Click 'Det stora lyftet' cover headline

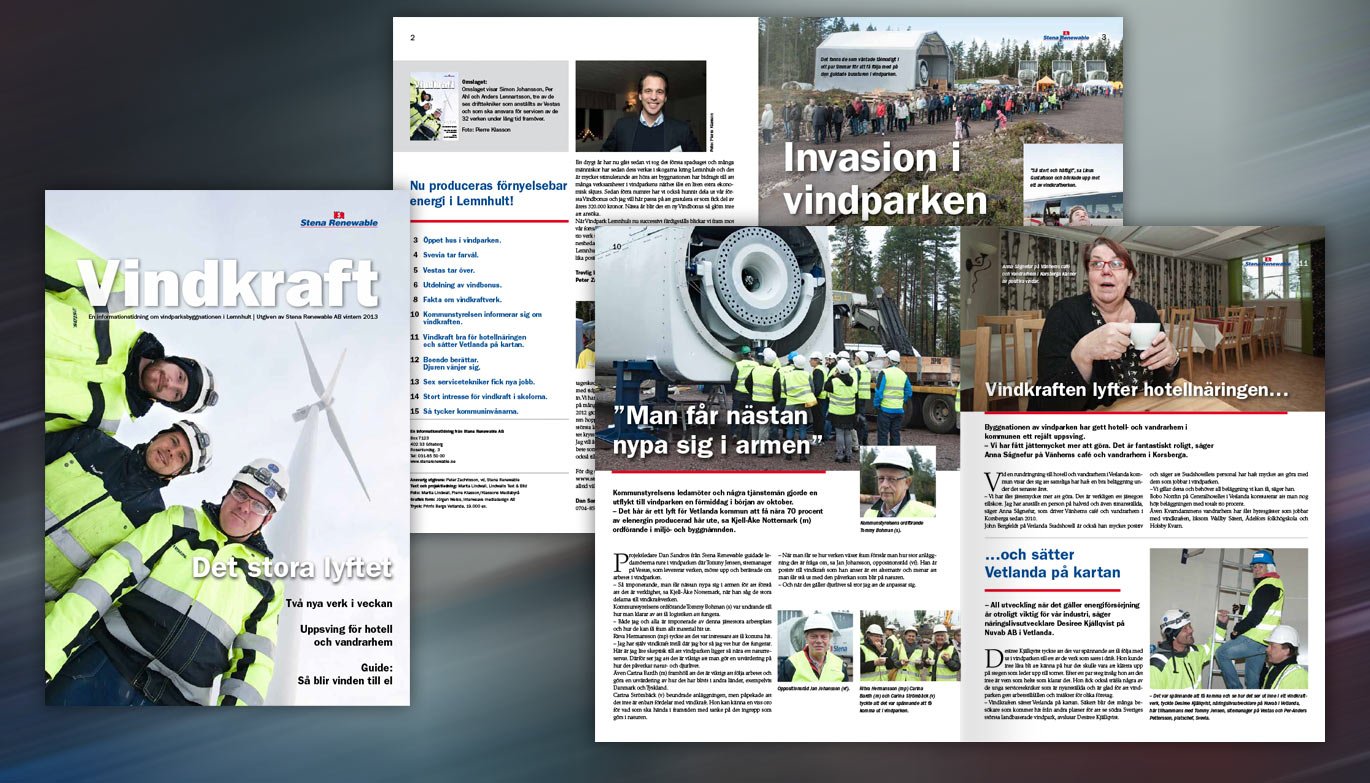pyautogui.click(x=292, y=568)
